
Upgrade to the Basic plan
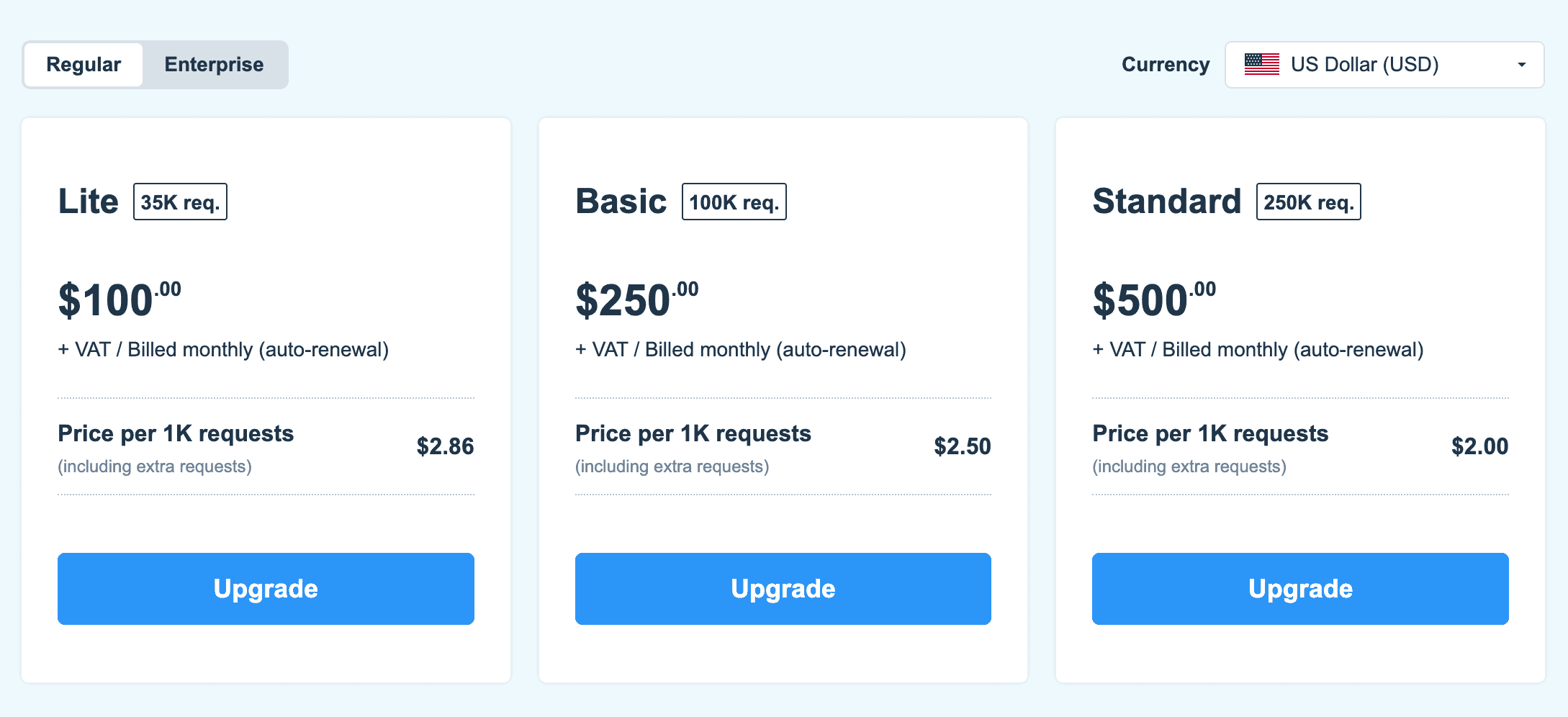pyautogui.click(x=783, y=589)
